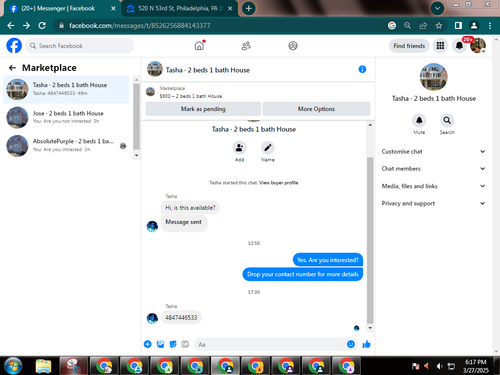This screenshot has width=500, height=375.
Task: Choose a sticker icon
Action: pyautogui.click(x=173, y=344)
